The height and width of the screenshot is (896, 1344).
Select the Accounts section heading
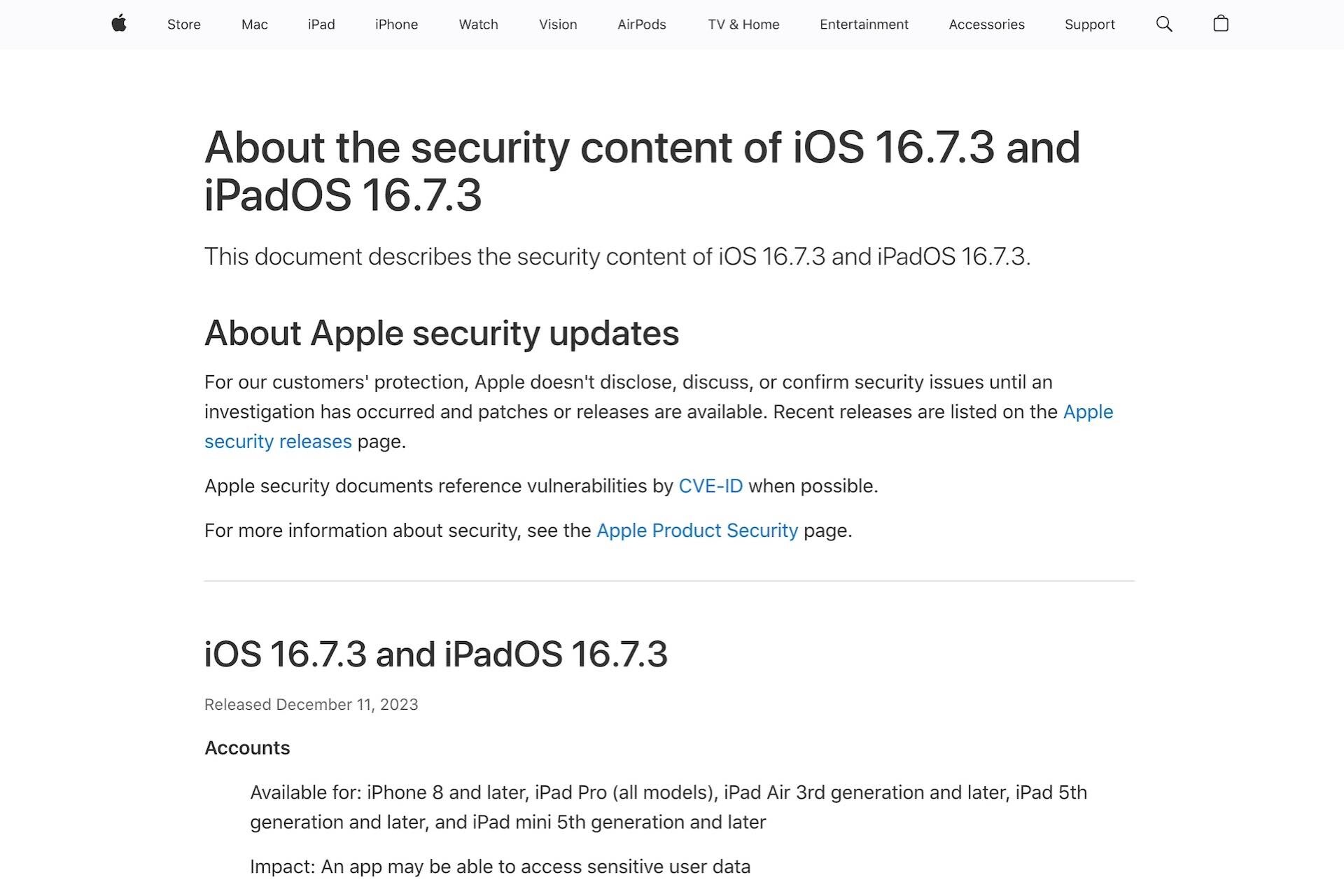pyautogui.click(x=246, y=748)
